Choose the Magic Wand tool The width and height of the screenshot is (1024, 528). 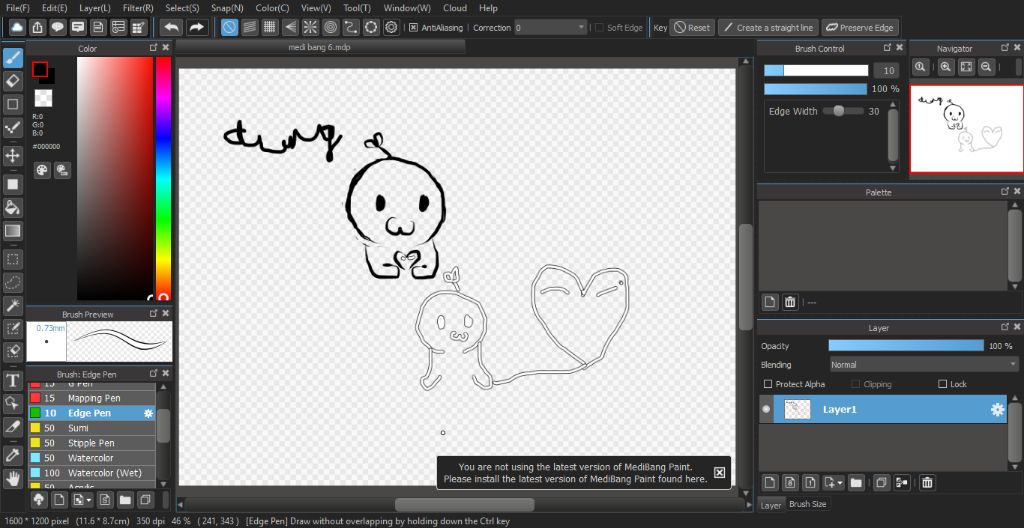(x=13, y=305)
